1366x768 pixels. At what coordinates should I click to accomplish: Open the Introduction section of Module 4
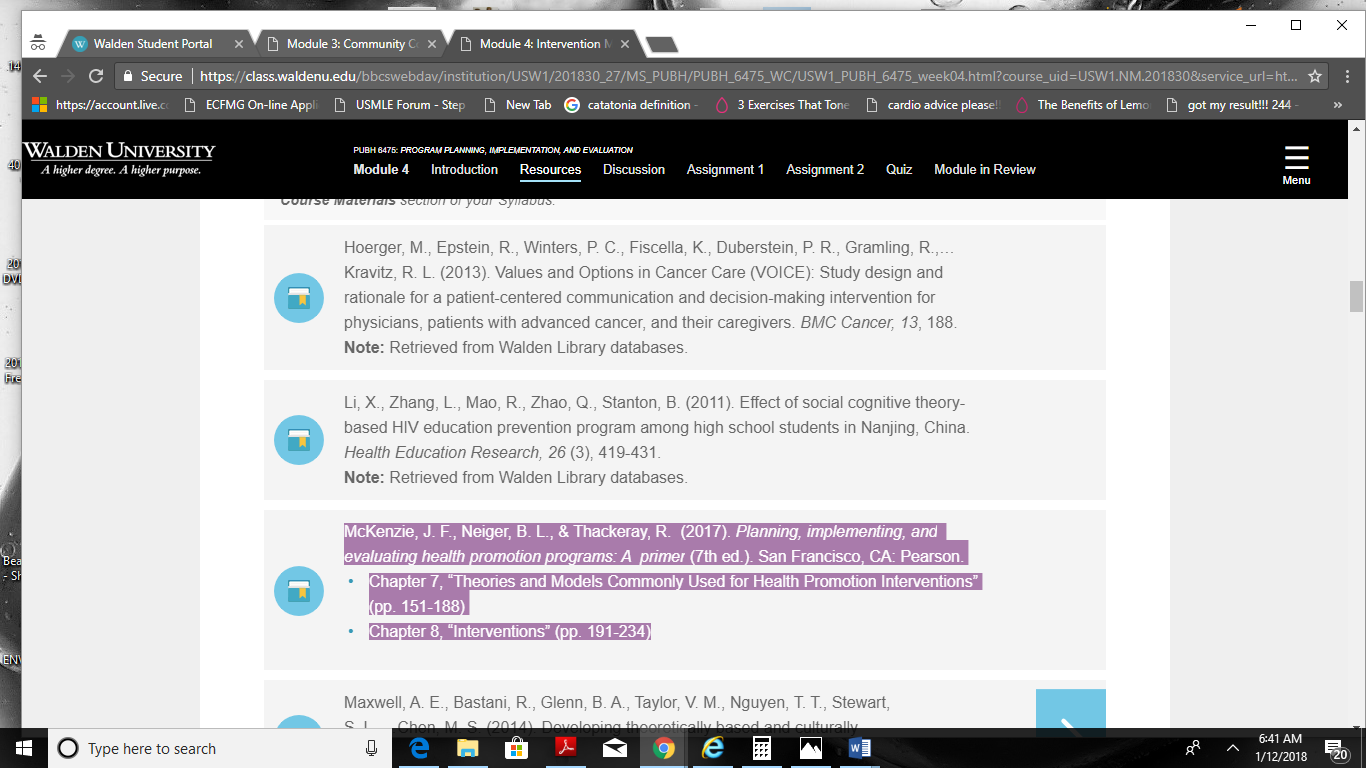pos(464,169)
